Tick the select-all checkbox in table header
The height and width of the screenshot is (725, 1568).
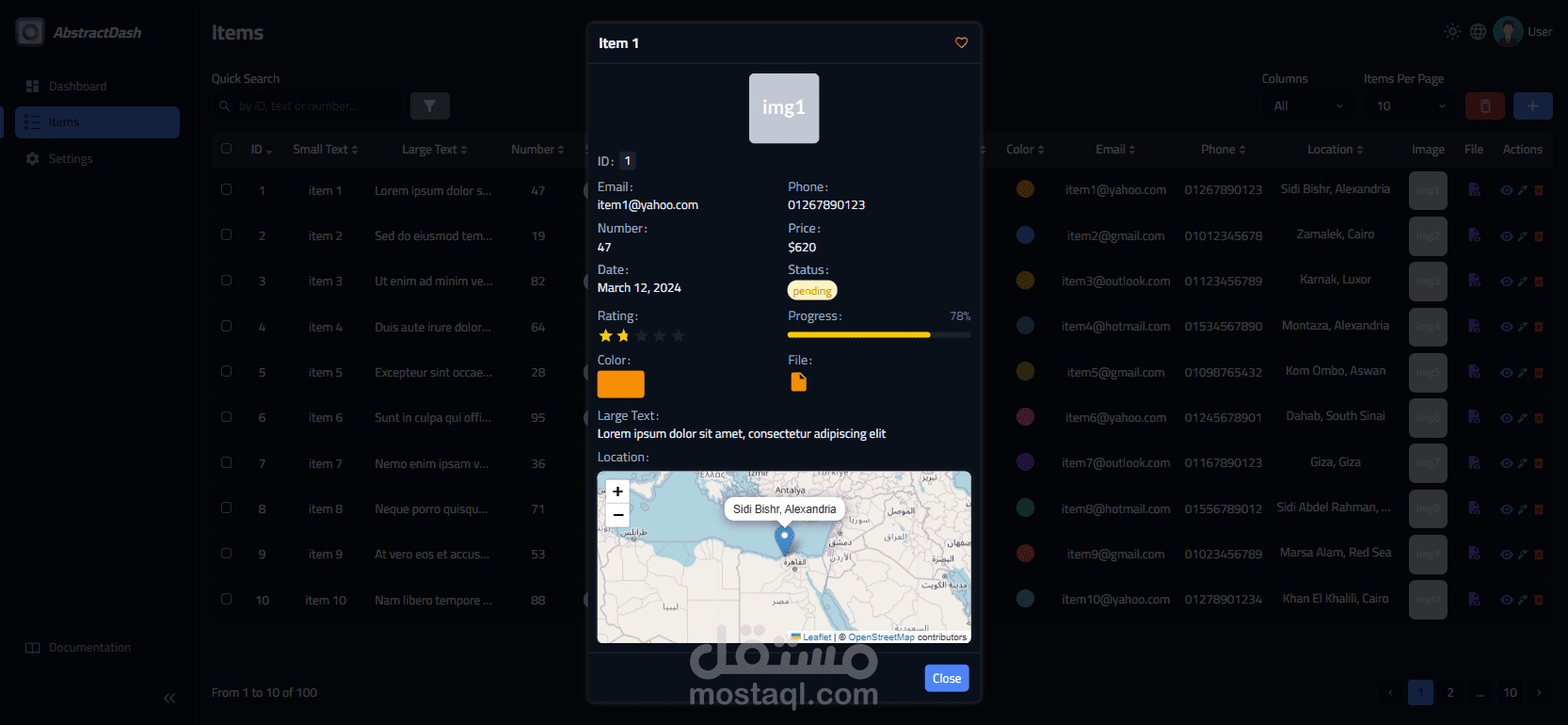[x=226, y=149]
